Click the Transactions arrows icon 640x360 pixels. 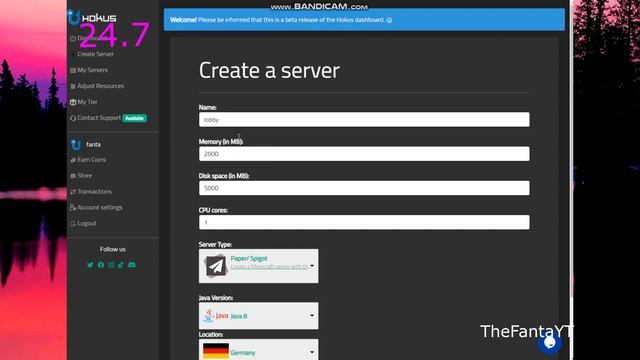(73, 192)
